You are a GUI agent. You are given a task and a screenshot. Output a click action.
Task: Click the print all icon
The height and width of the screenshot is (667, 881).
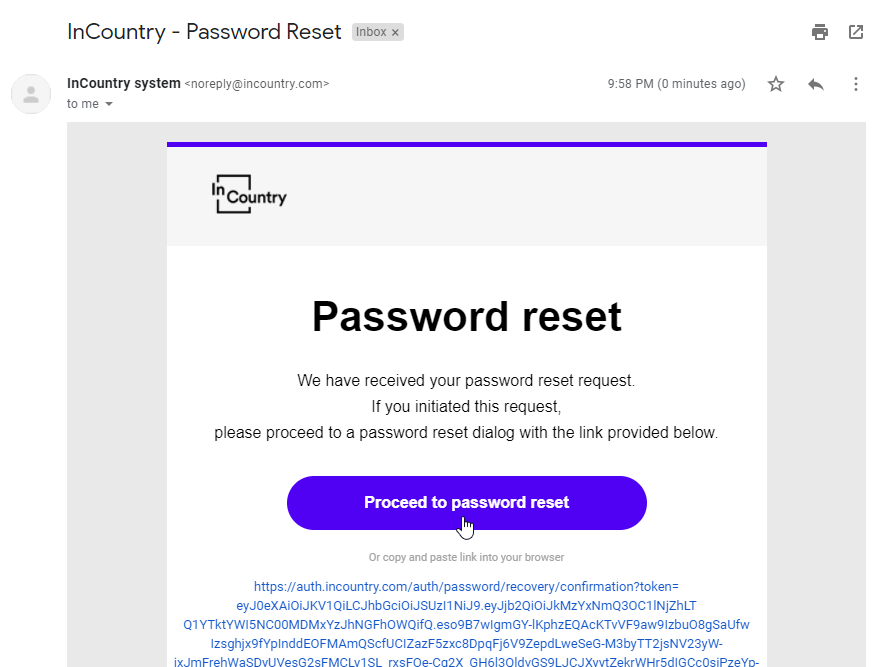[x=820, y=32]
